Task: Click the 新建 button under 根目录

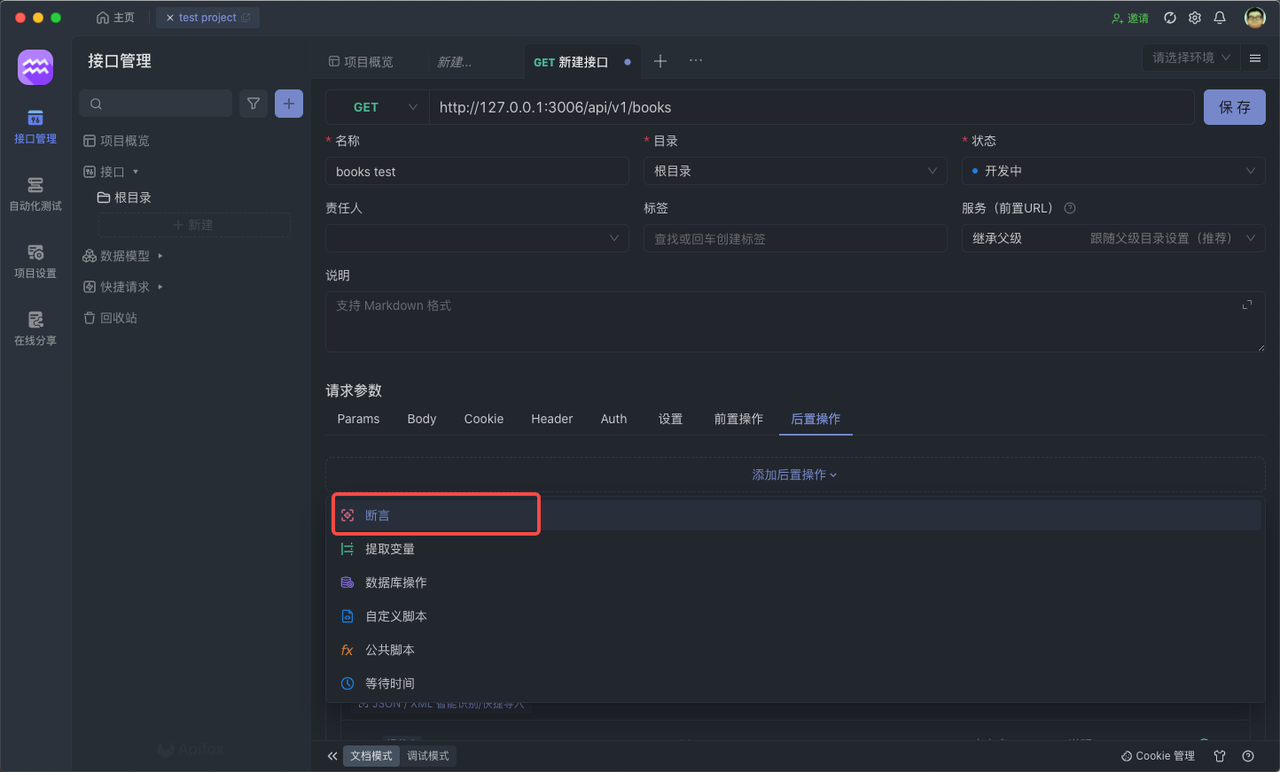Action: click(194, 225)
